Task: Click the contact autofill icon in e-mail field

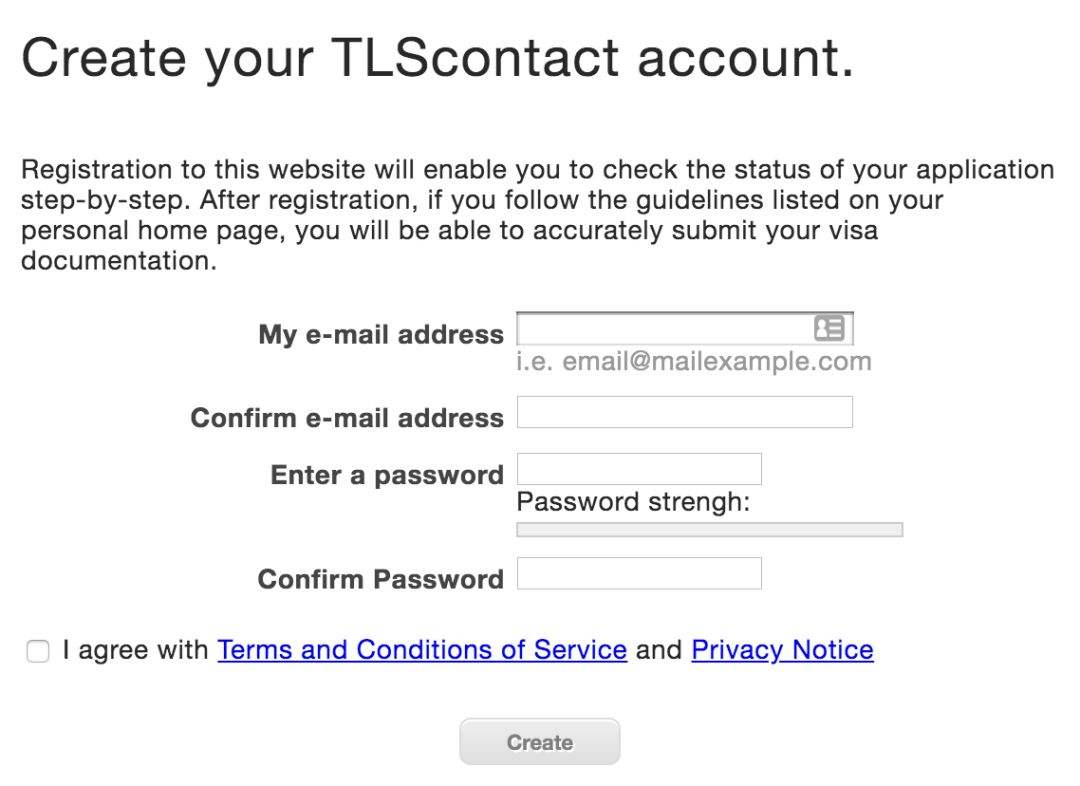Action: pos(829,328)
